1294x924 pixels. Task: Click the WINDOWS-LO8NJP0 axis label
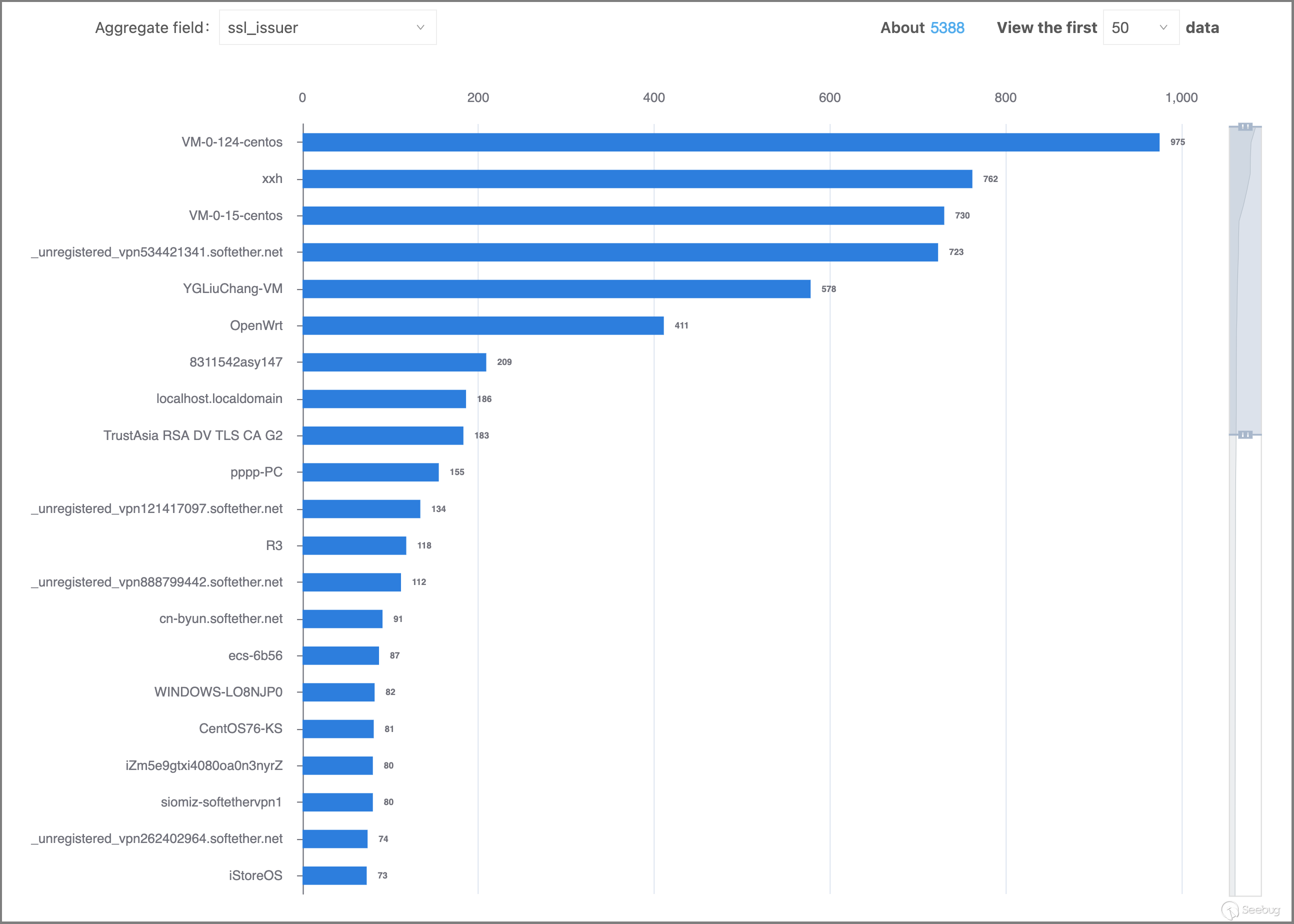(218, 692)
